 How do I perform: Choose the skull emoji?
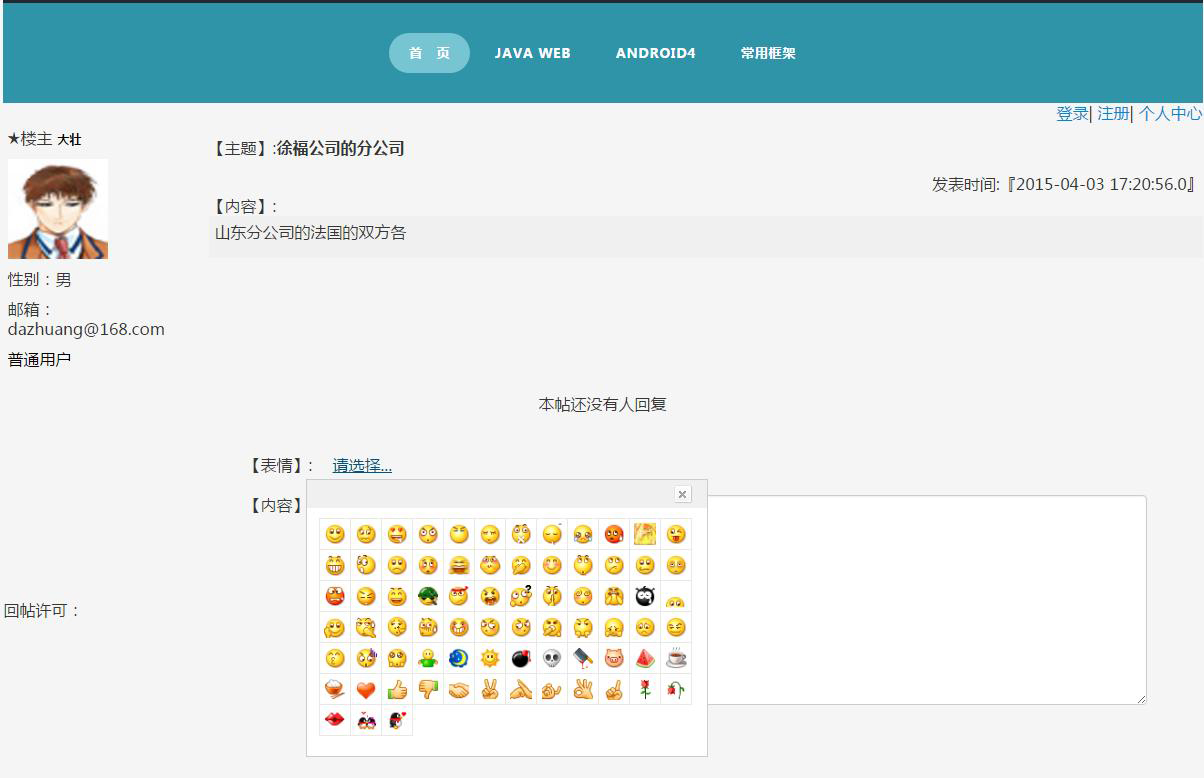pyautogui.click(x=552, y=659)
